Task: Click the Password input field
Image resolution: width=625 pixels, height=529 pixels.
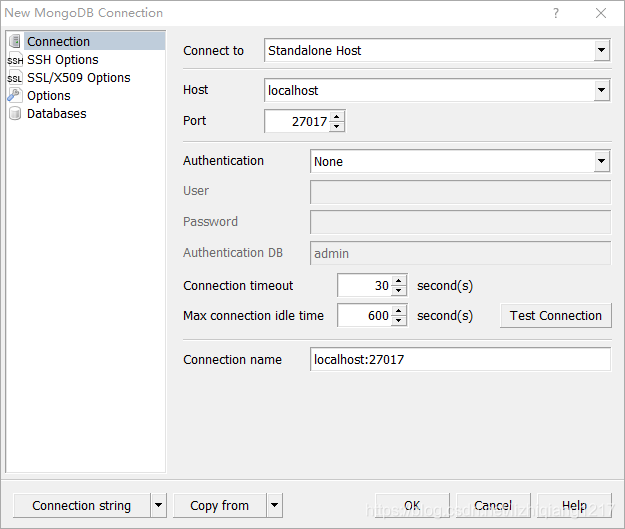Action: pos(460,222)
